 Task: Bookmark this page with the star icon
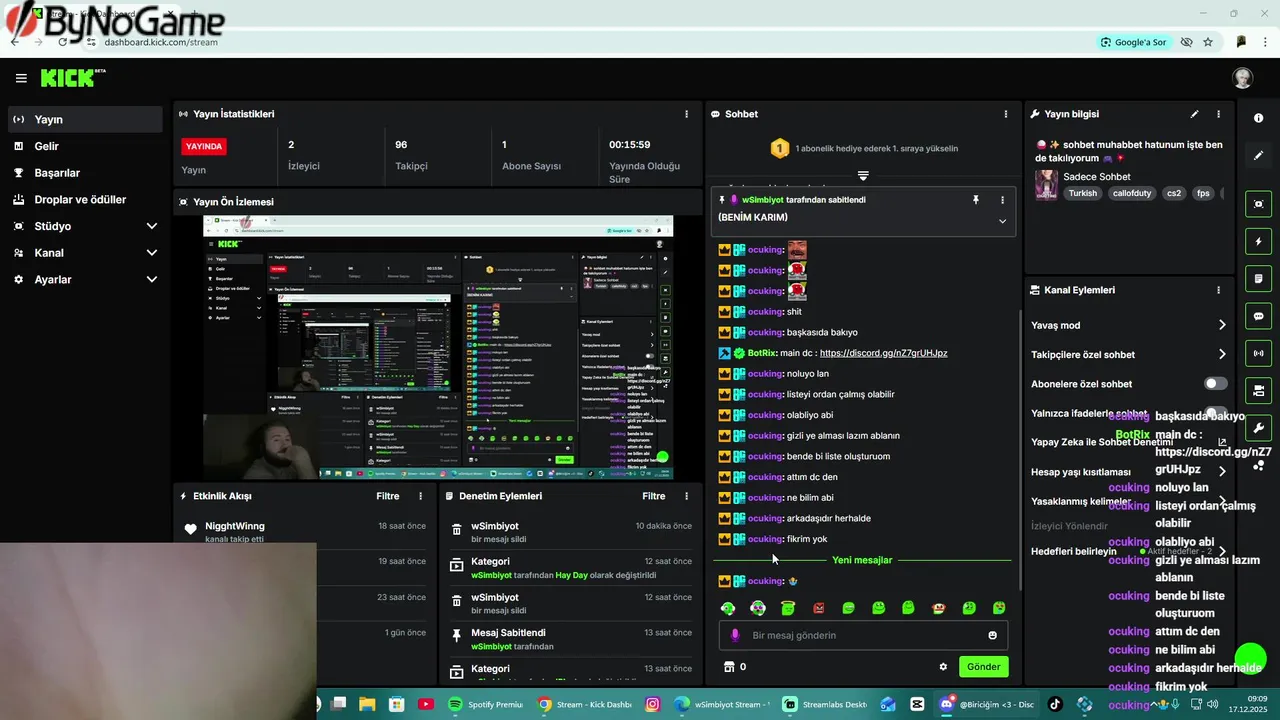pos(1208,42)
